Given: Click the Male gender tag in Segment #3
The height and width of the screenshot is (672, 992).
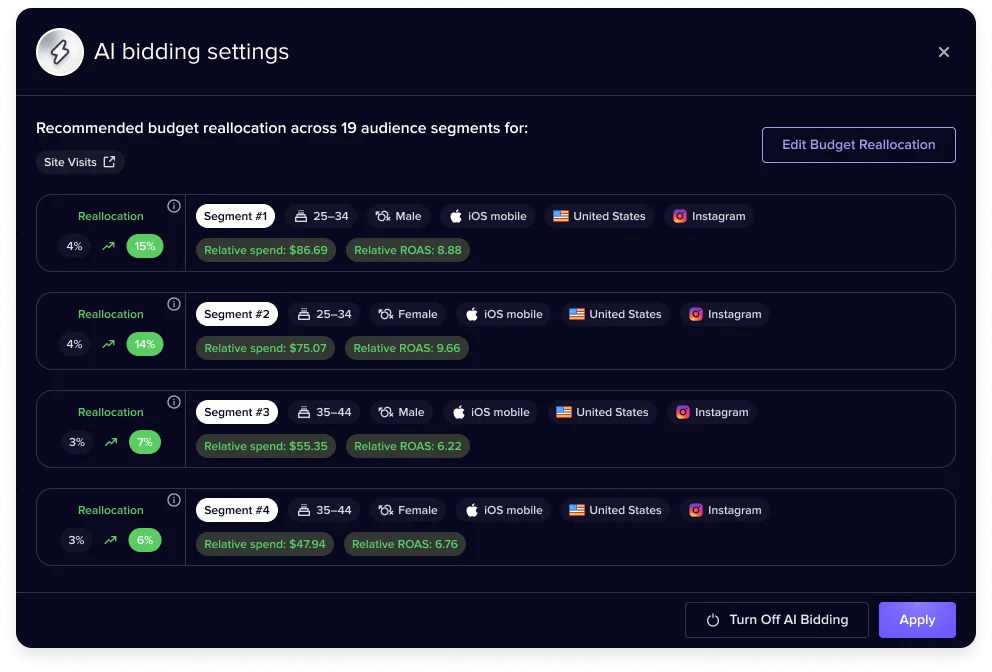Looking at the screenshot, I should pos(402,413).
